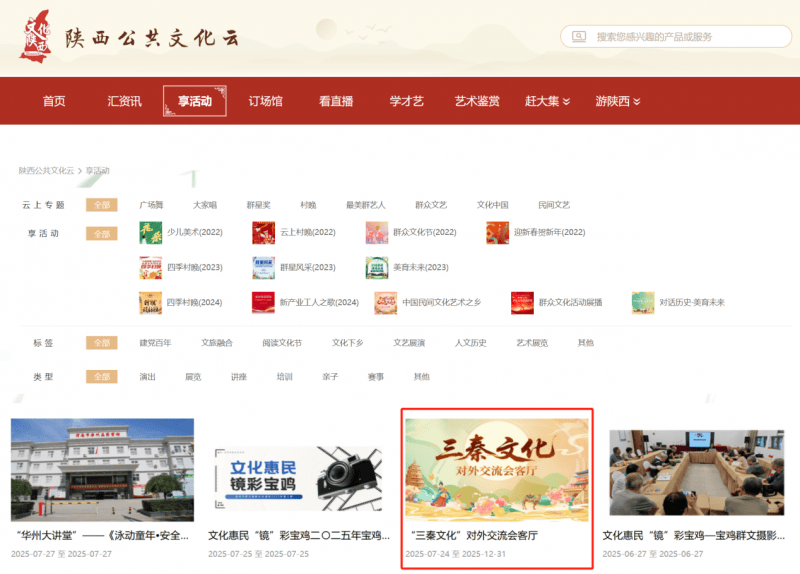Viewport: 800px width, 574px height.
Task: Open the 迎新春贺新年(2022) icon
Action: [x=497, y=233]
